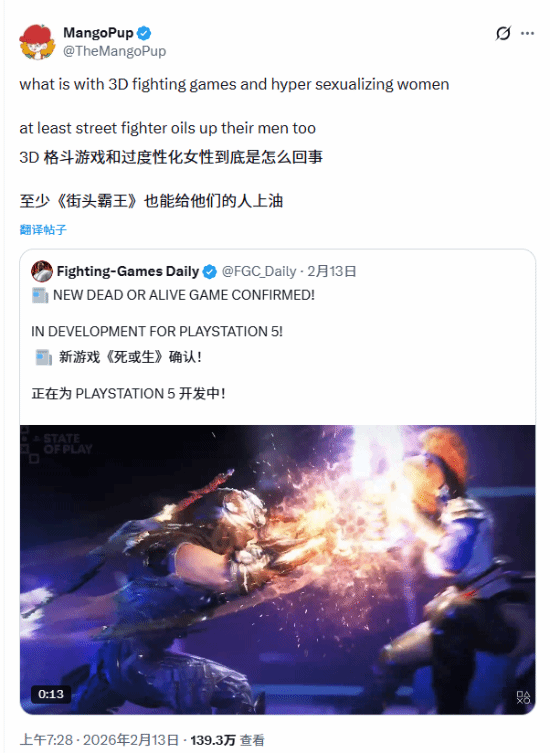Open the MangoPup display name
Screen dimensions: 550x753
98,33
